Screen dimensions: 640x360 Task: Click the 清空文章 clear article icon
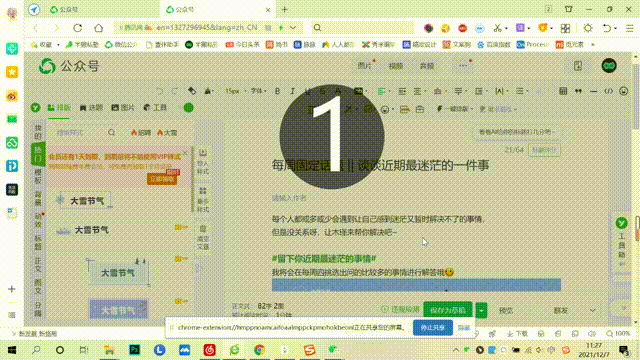[203, 238]
